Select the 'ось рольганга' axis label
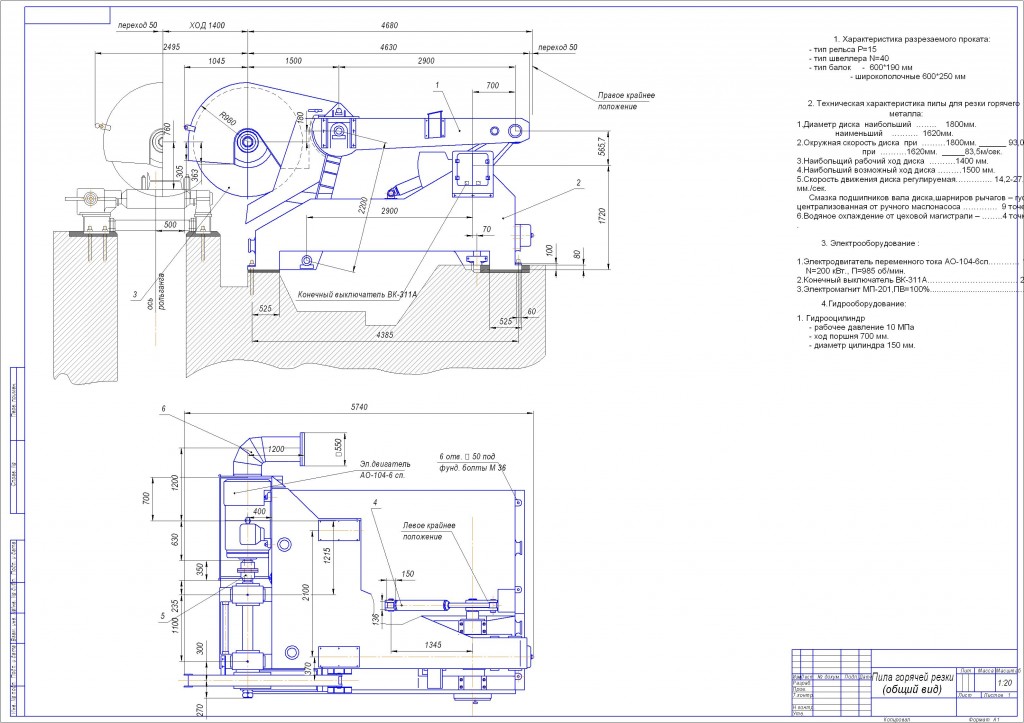 coord(156,292)
